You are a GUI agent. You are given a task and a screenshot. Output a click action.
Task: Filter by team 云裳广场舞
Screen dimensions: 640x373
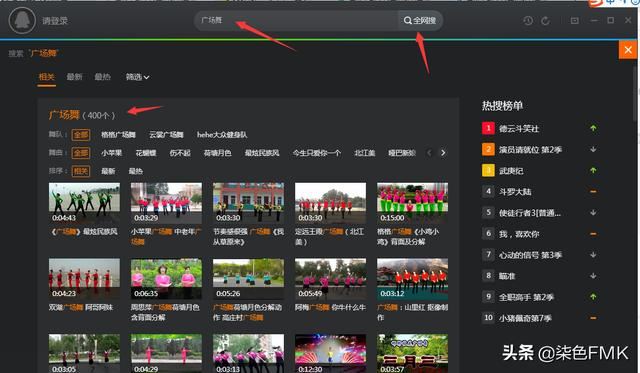(x=166, y=135)
